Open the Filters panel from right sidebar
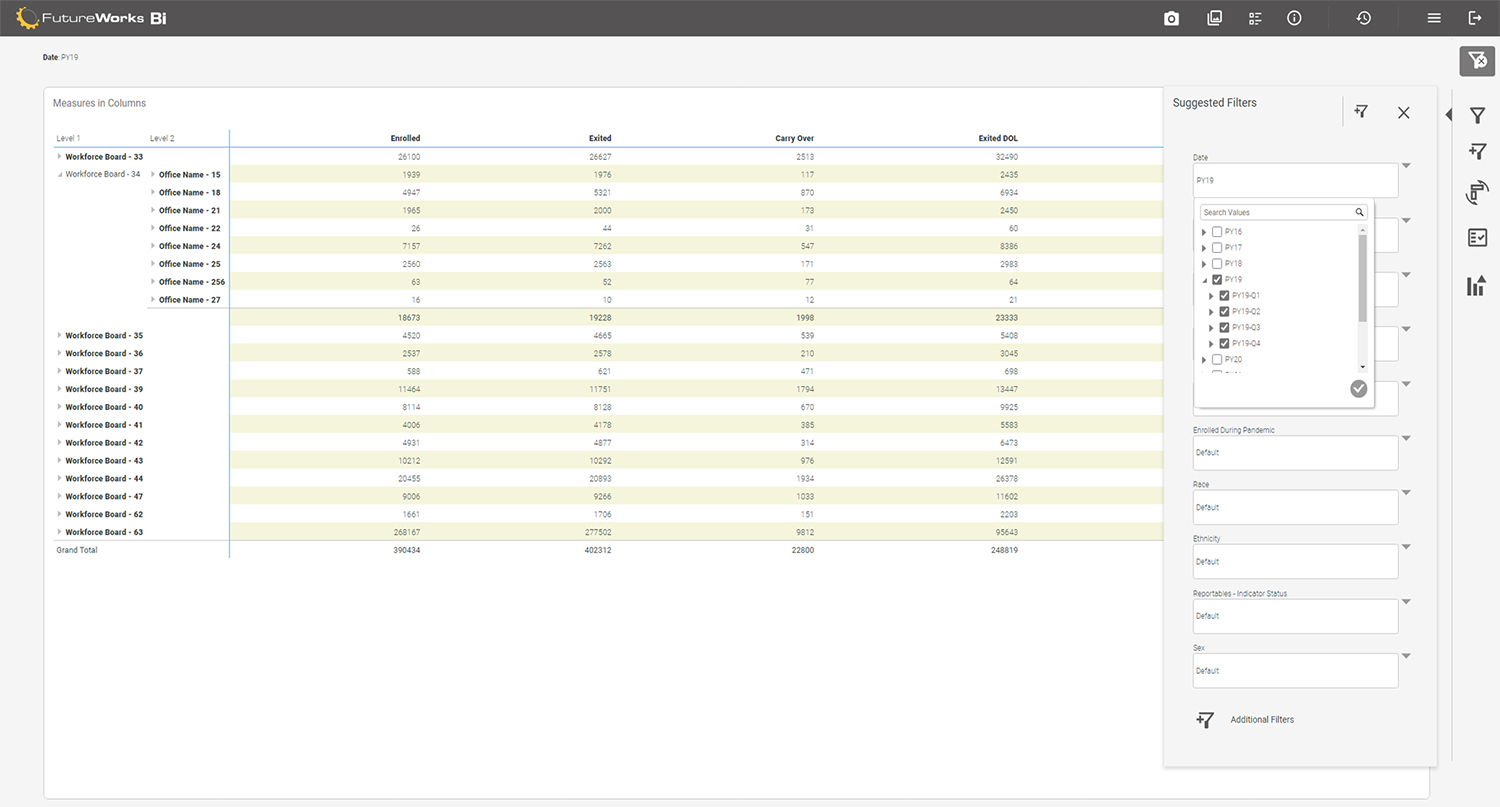The image size is (1500, 807). point(1478,115)
